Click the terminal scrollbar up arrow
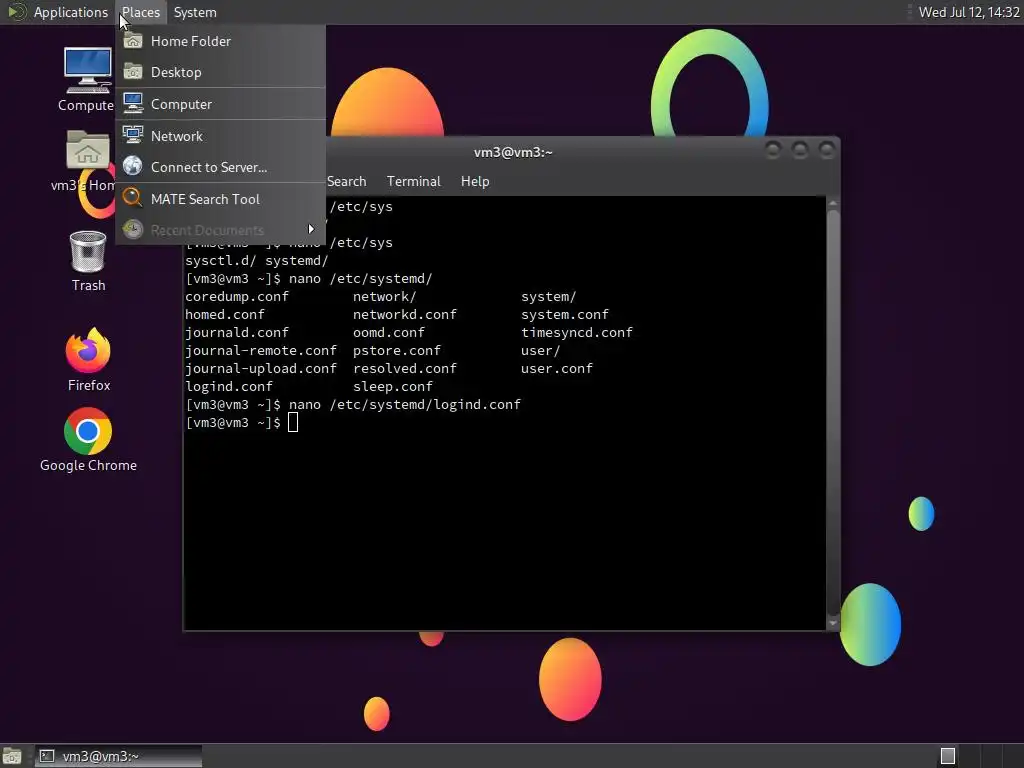Image resolution: width=1024 pixels, height=768 pixels. tap(833, 204)
